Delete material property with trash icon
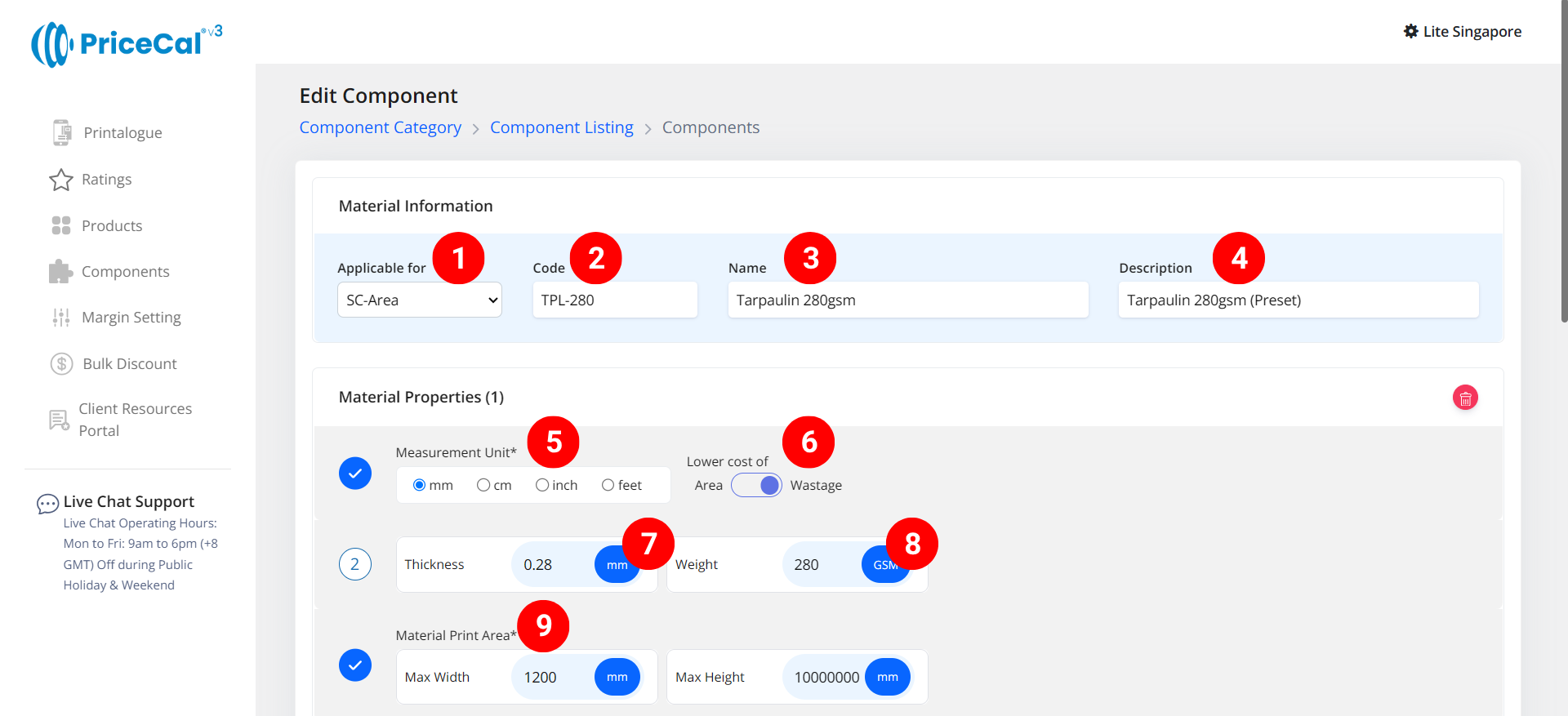 coord(1465,398)
